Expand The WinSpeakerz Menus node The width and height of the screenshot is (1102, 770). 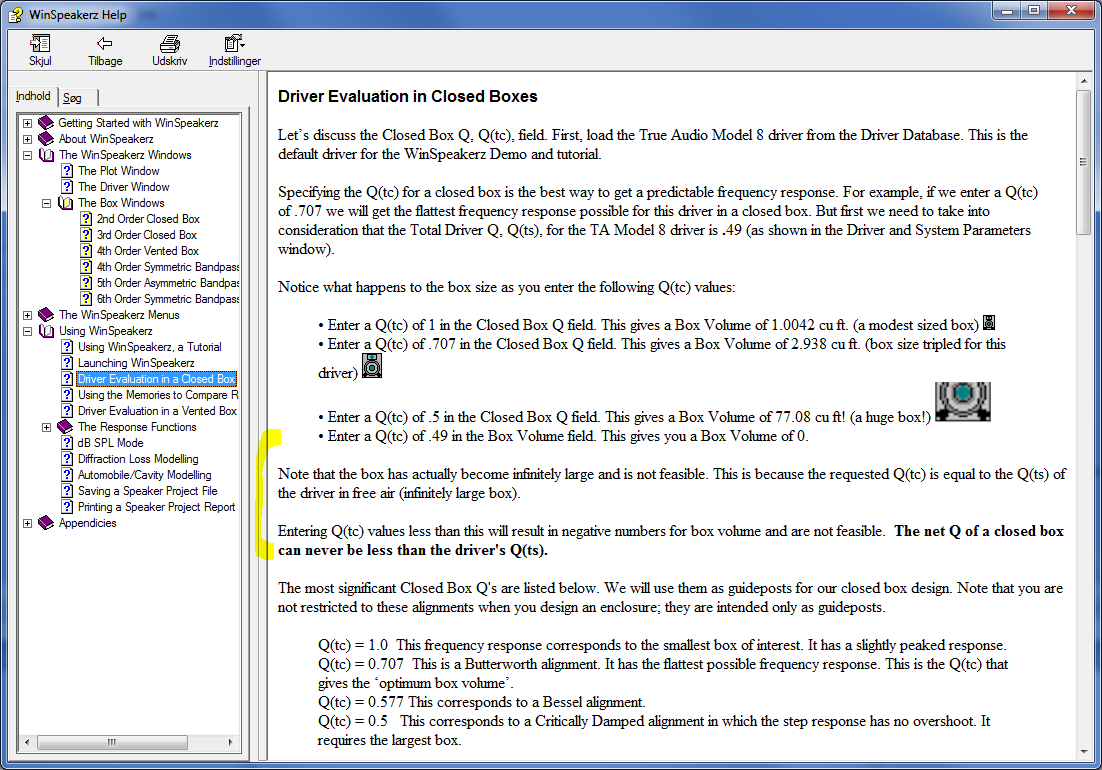[x=27, y=315]
